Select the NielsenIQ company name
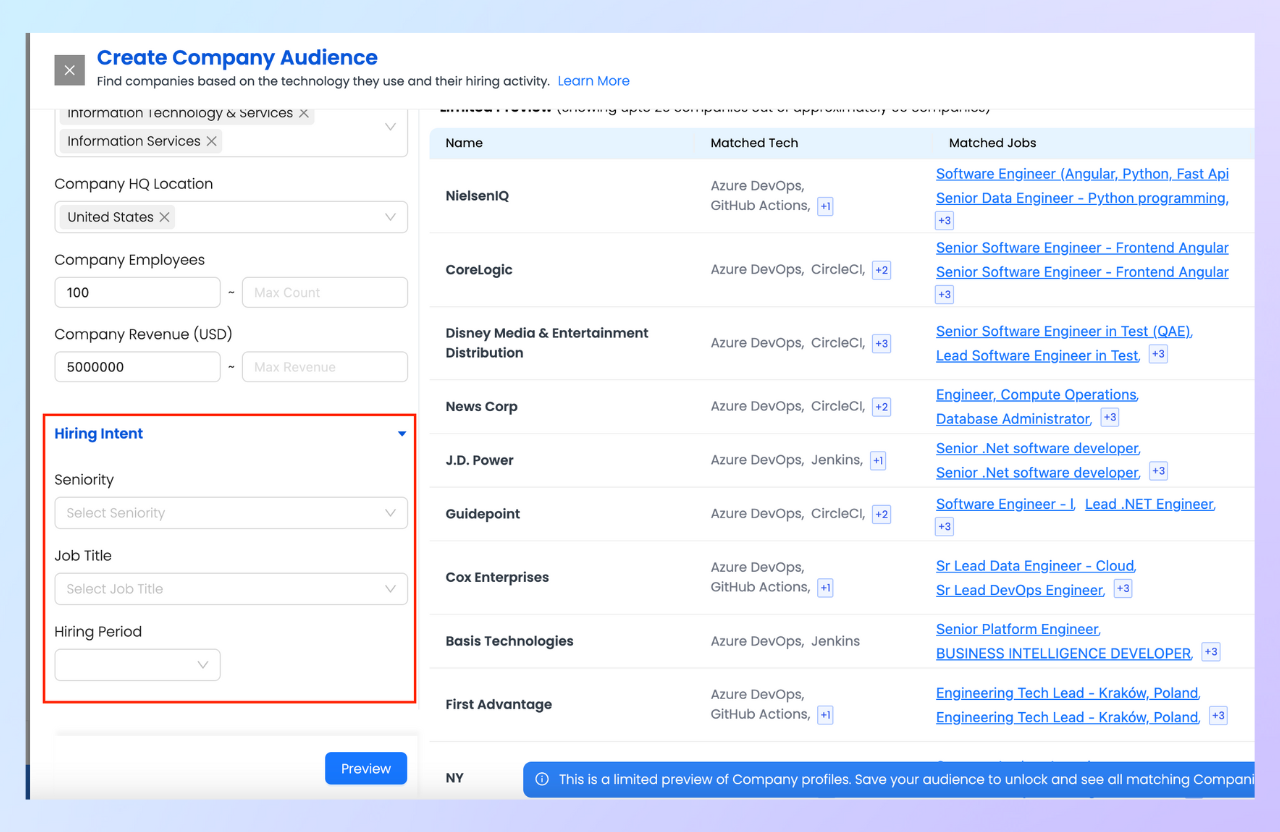 [477, 196]
